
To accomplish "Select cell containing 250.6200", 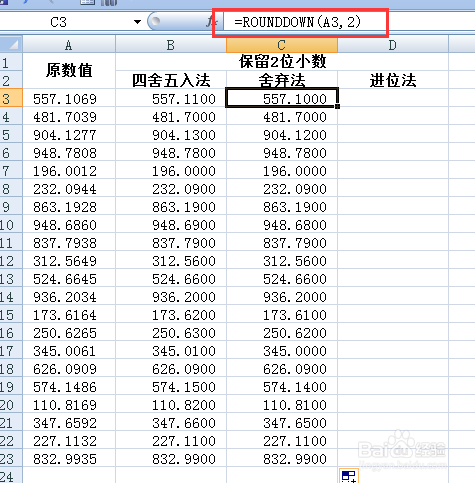I will point(282,333).
